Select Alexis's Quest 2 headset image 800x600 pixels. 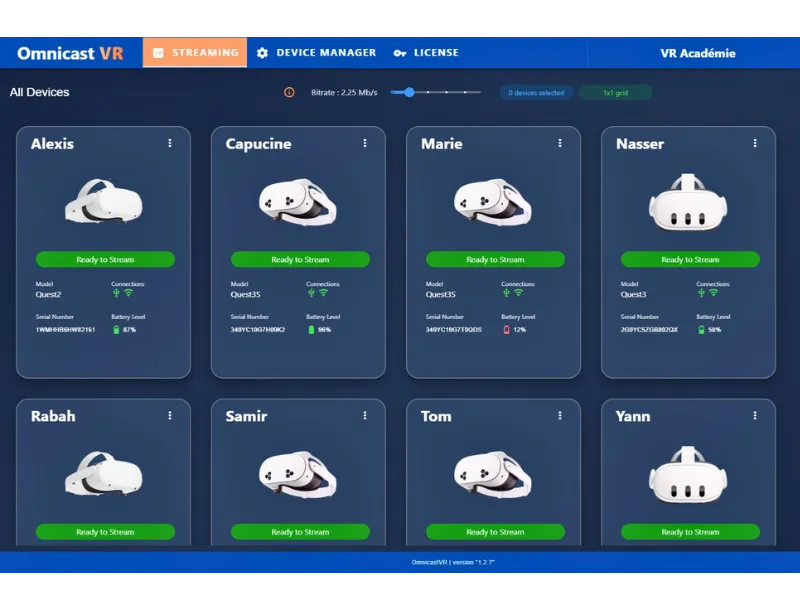(104, 201)
